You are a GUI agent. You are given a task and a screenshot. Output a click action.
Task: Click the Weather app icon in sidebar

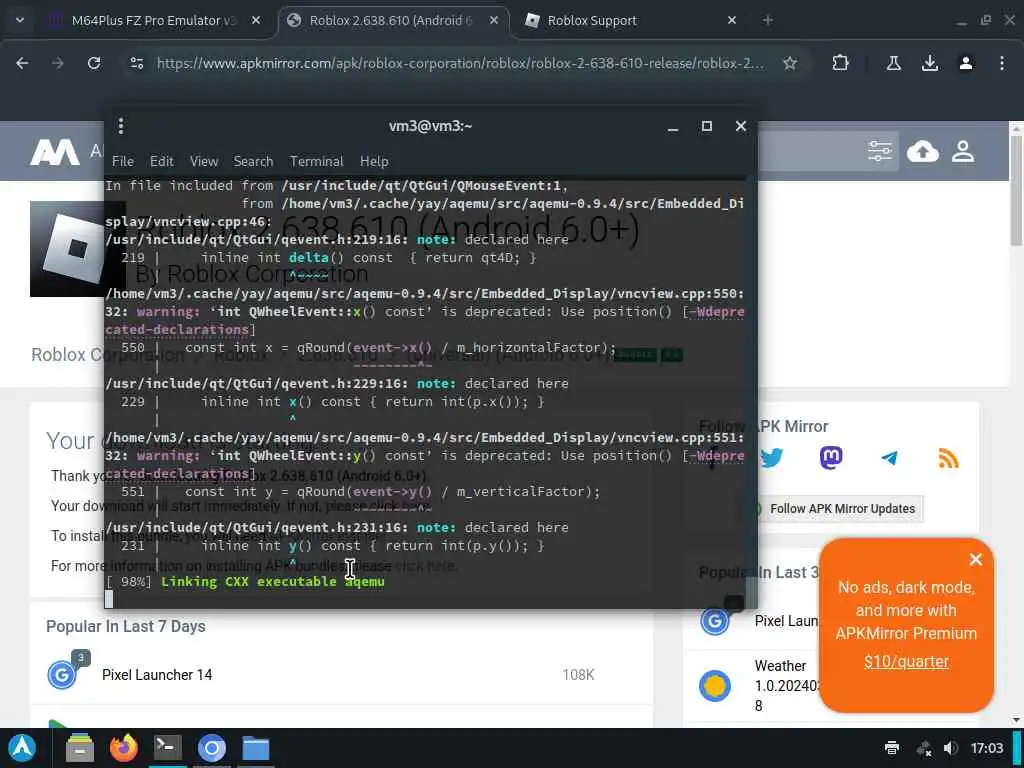click(715, 686)
